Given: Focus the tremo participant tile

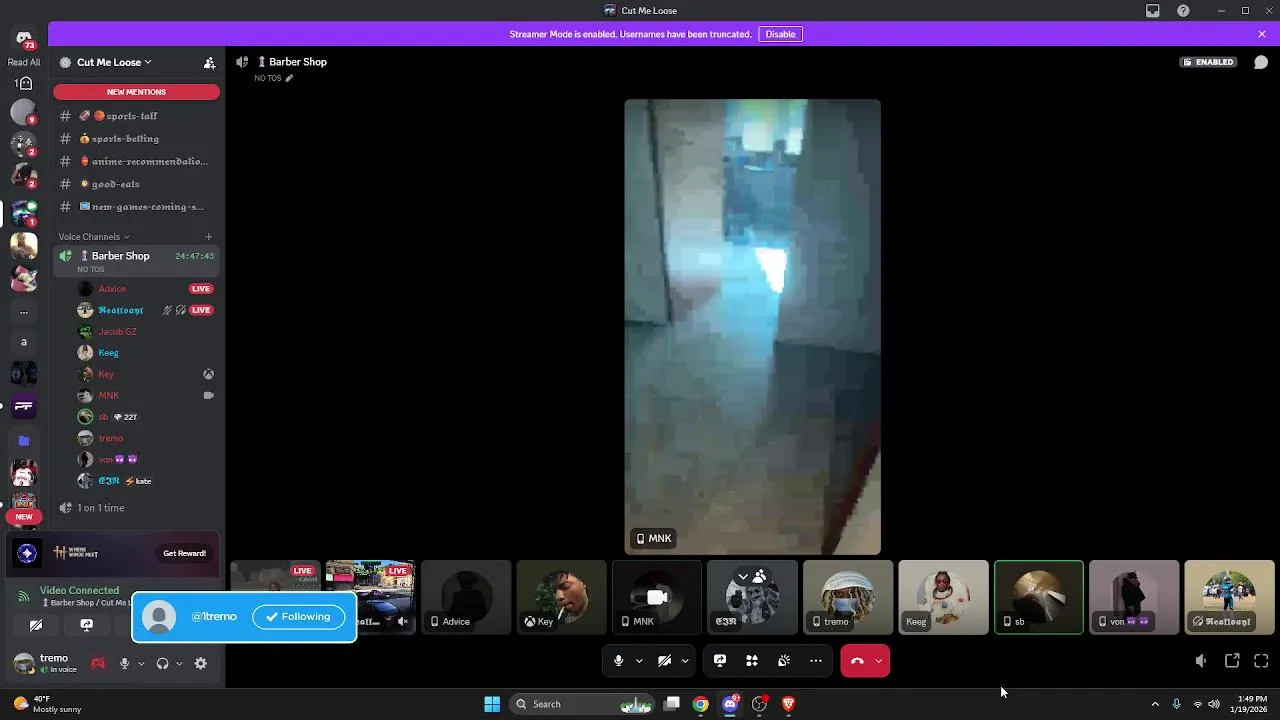Looking at the screenshot, I should pos(848,597).
